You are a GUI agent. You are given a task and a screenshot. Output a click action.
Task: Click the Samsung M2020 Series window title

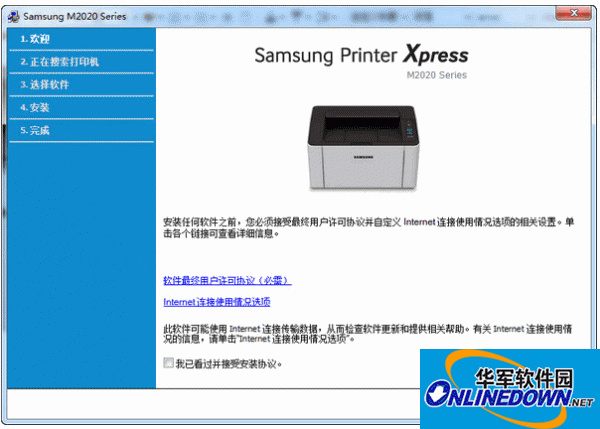75,16
